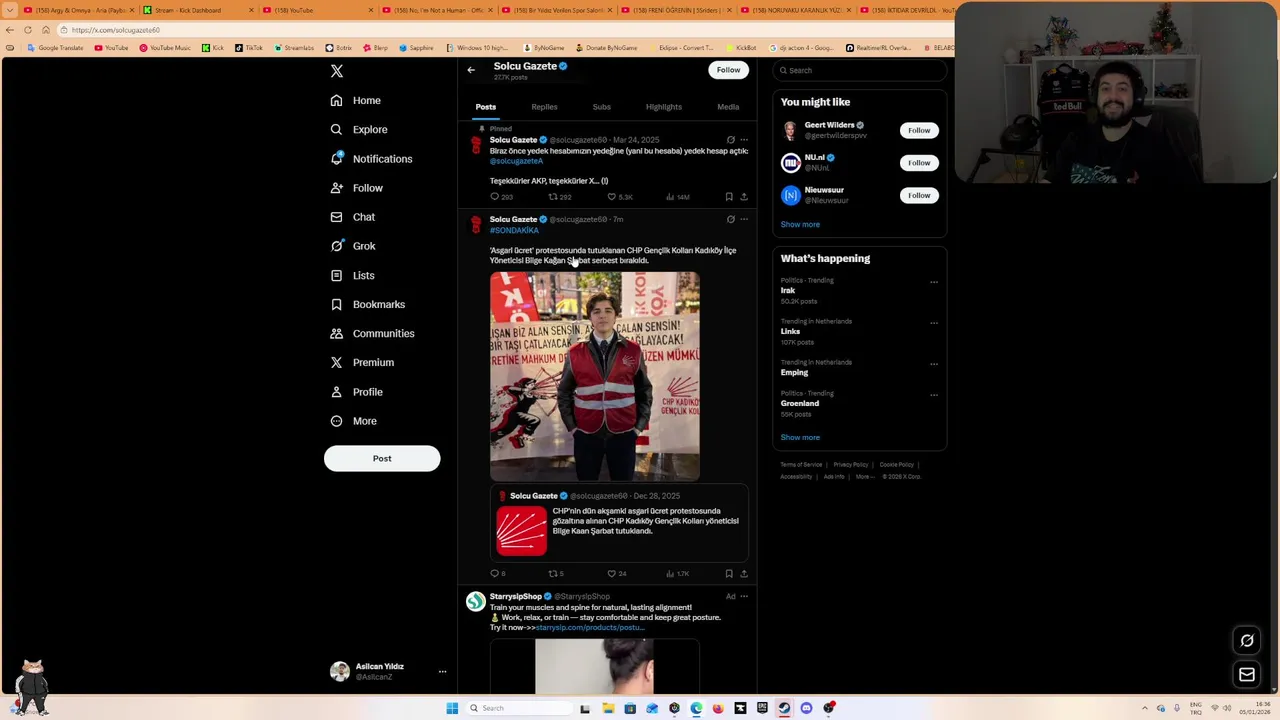Click the Post button in sidebar
Viewport: 1280px width, 720px height.
point(382,458)
